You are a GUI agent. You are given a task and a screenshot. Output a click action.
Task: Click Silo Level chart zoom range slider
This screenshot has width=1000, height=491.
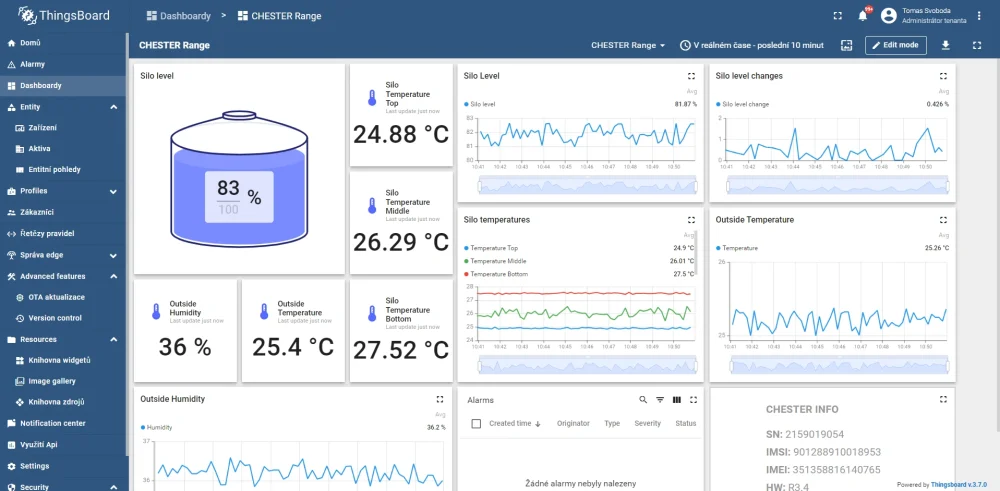[x=587, y=186]
